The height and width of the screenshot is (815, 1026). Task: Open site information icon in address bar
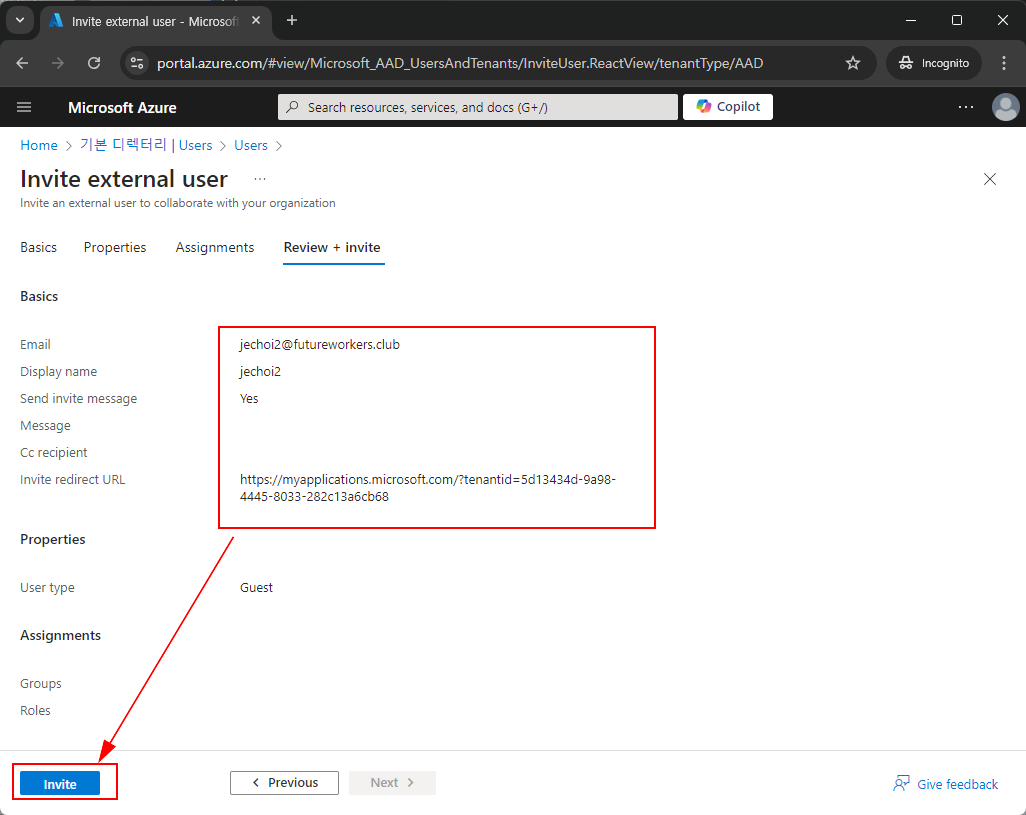137,63
